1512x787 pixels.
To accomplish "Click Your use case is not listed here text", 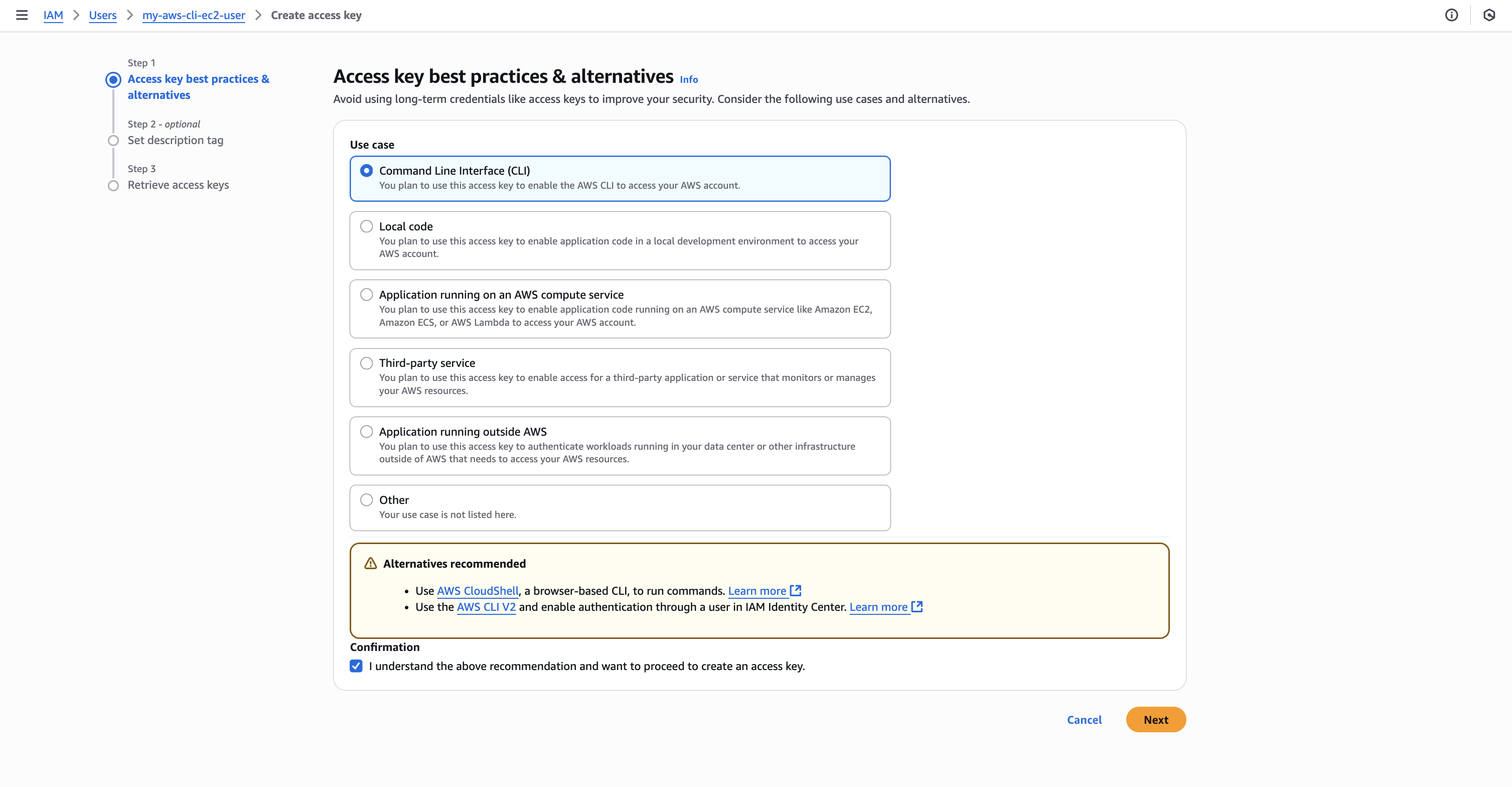I will [448, 514].
